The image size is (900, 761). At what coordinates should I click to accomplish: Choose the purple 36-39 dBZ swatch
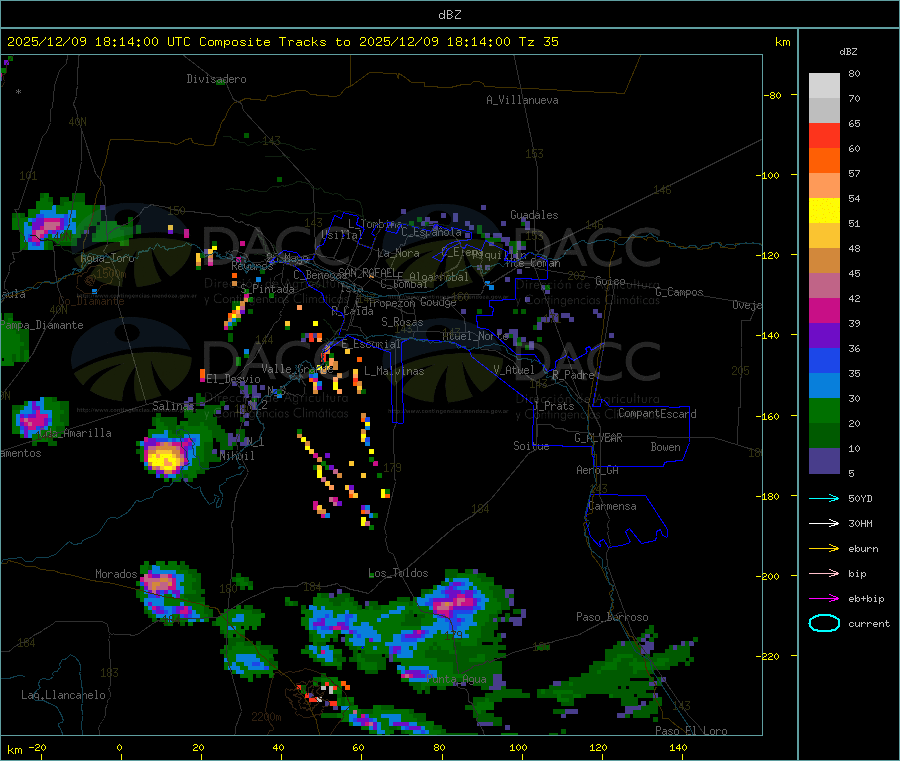coord(824,336)
